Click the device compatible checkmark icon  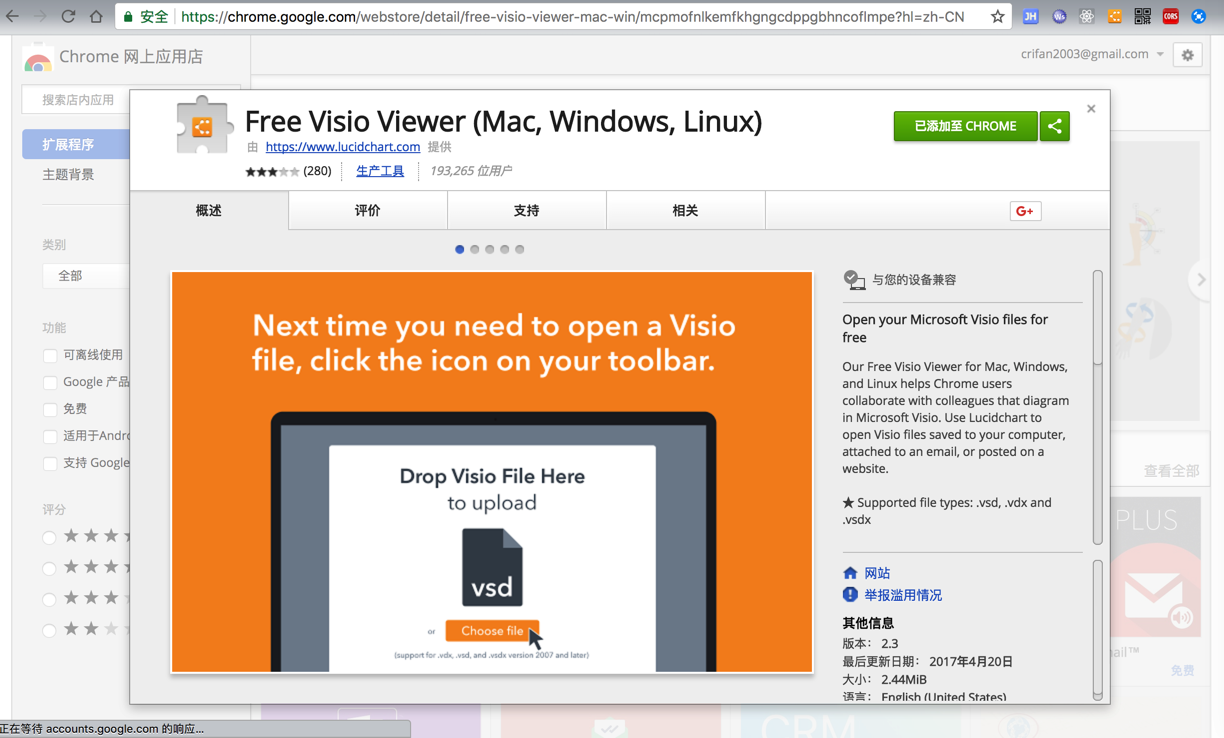click(854, 280)
